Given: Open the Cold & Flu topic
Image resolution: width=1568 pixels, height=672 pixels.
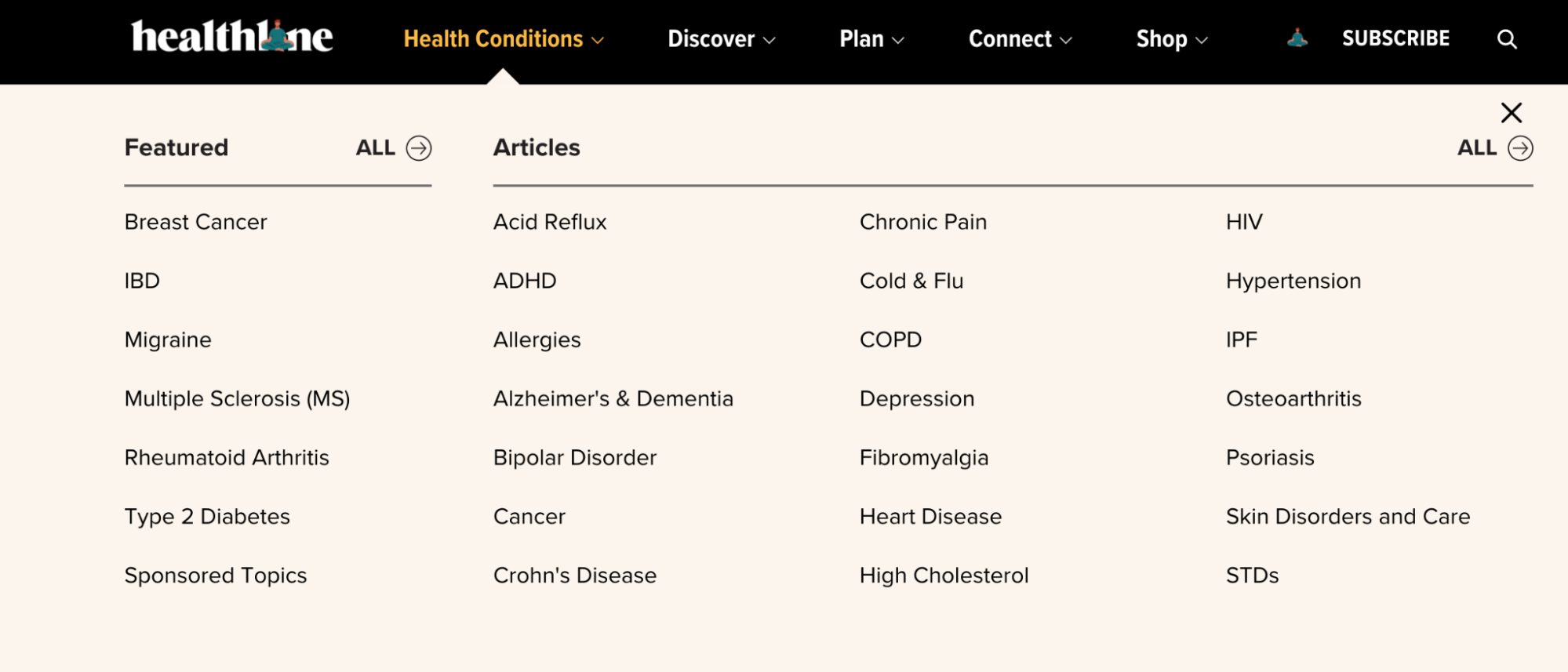Looking at the screenshot, I should click(911, 281).
